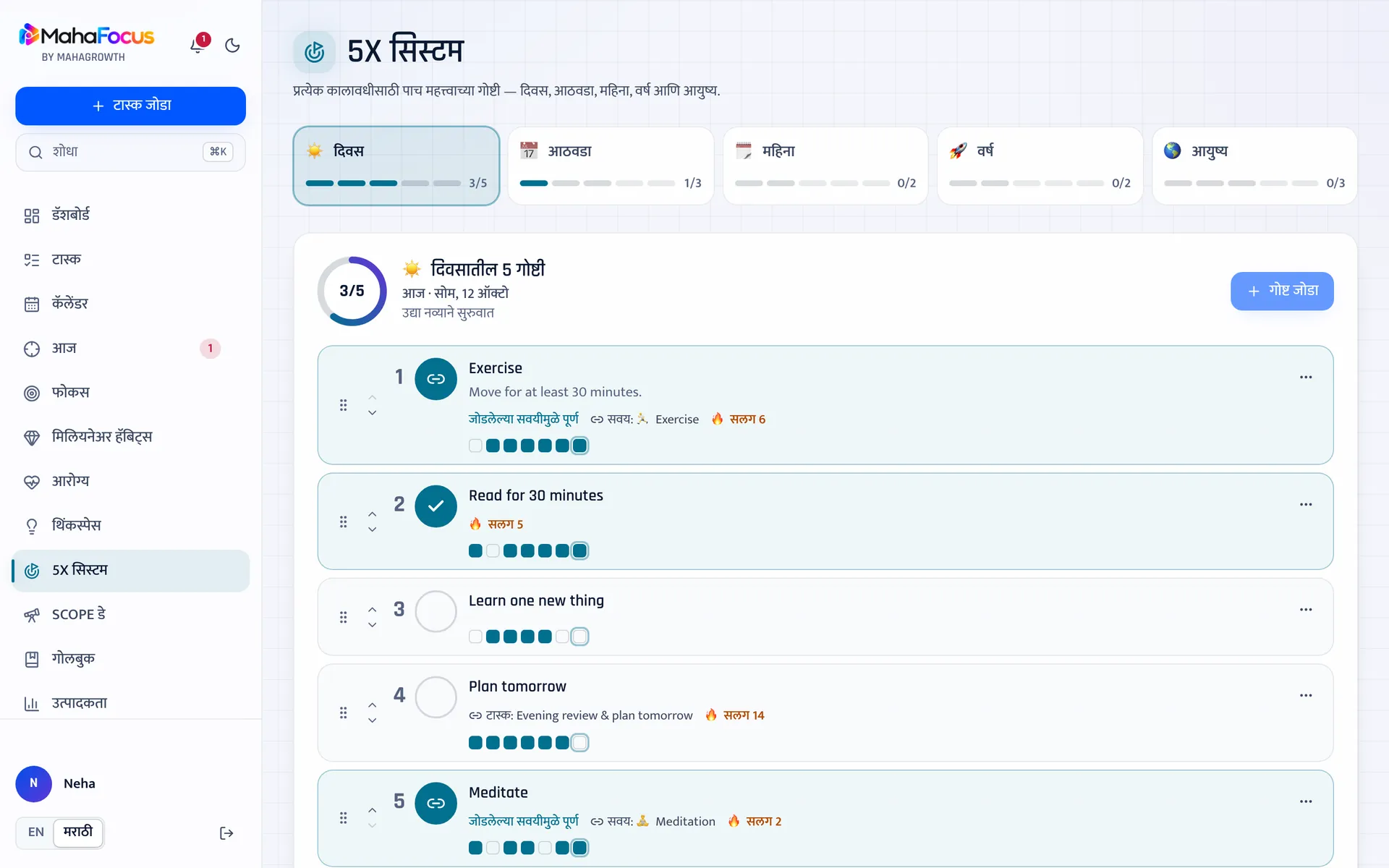
Task: Open Meditate more options menu
Action: coord(1306,801)
